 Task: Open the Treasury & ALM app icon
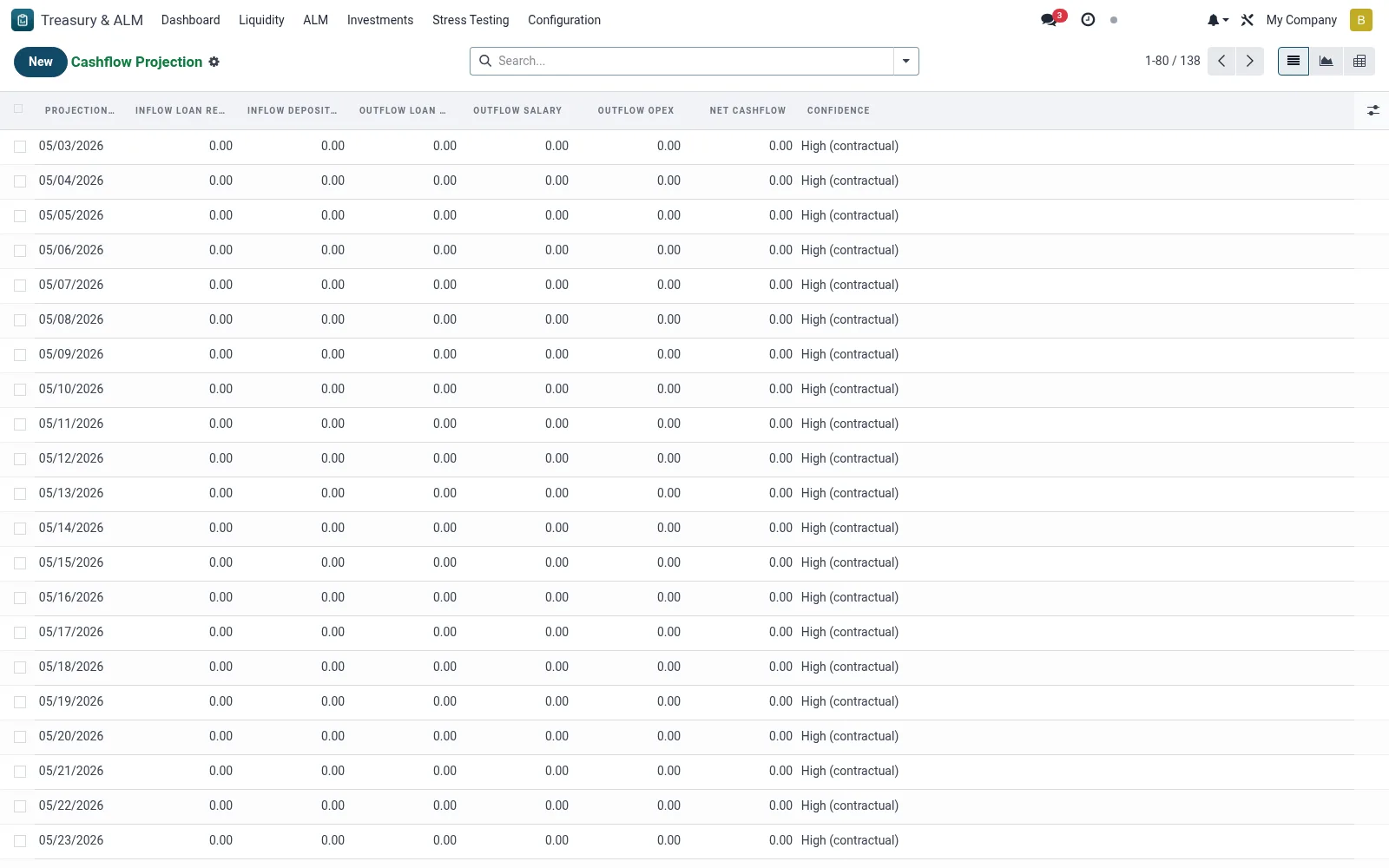pos(23,20)
